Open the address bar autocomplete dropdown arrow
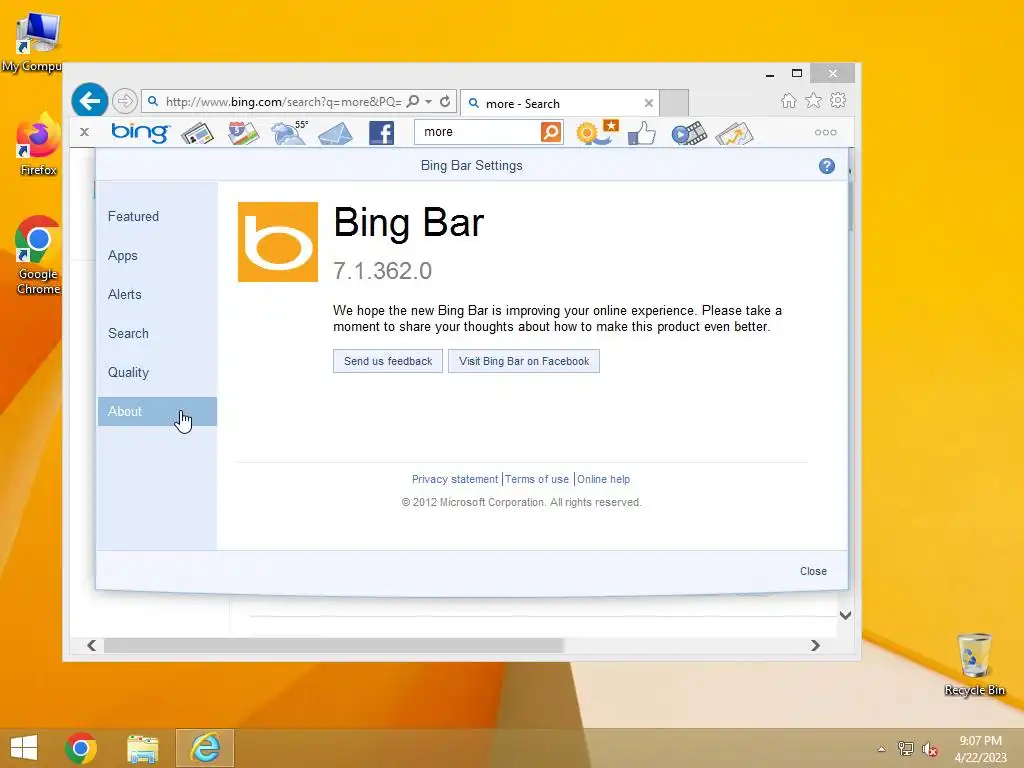This screenshot has width=1024, height=768. pos(428,101)
